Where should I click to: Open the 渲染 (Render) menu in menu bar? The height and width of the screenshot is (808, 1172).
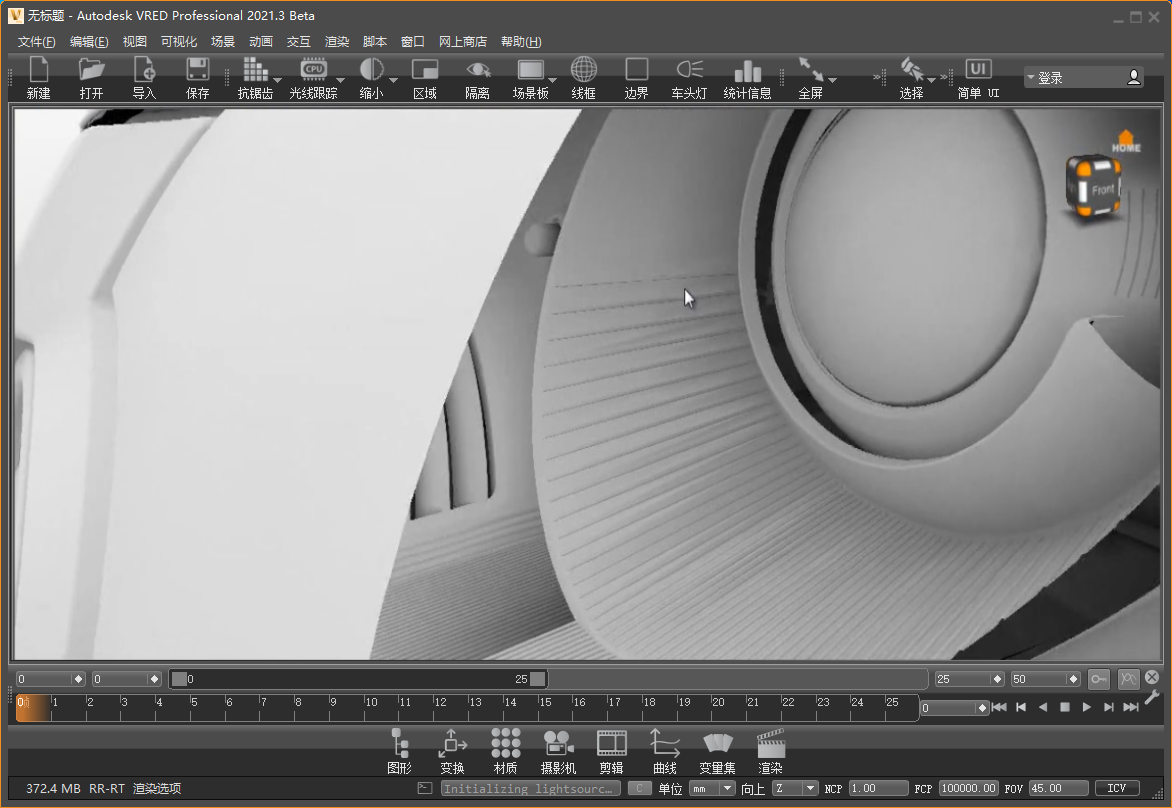337,42
